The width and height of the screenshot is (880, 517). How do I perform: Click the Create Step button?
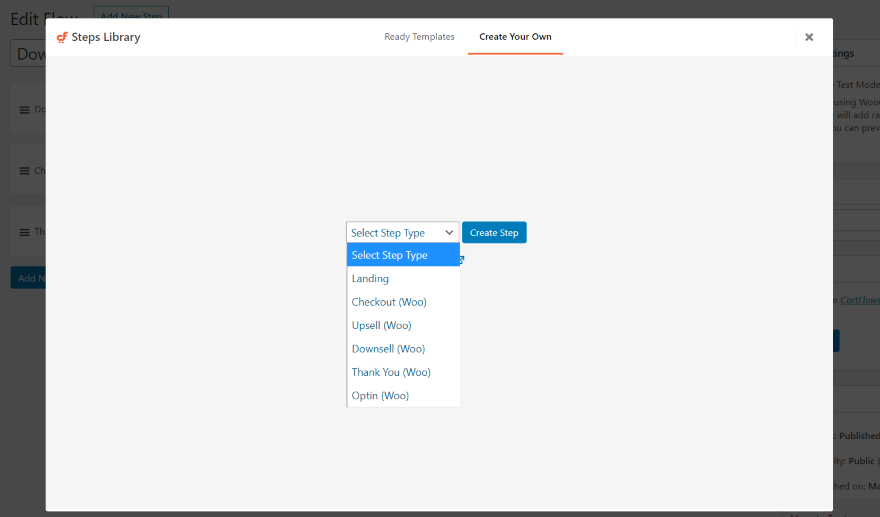(494, 232)
